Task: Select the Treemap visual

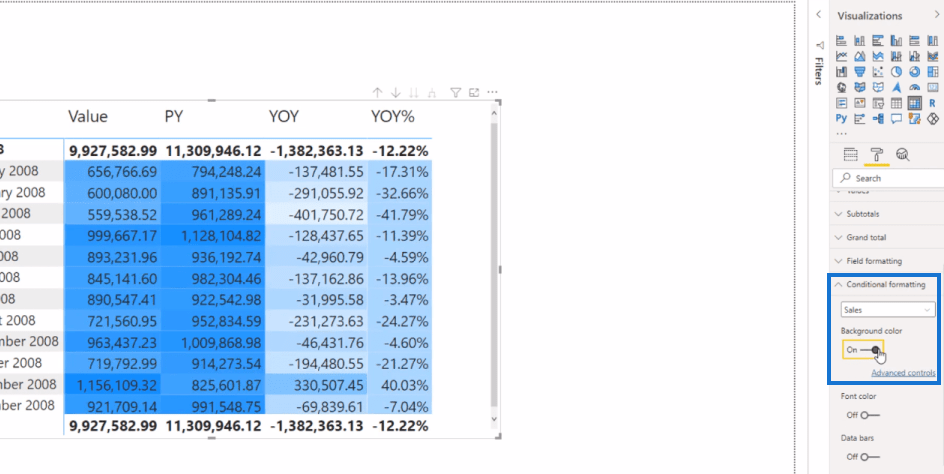Action: [933, 72]
